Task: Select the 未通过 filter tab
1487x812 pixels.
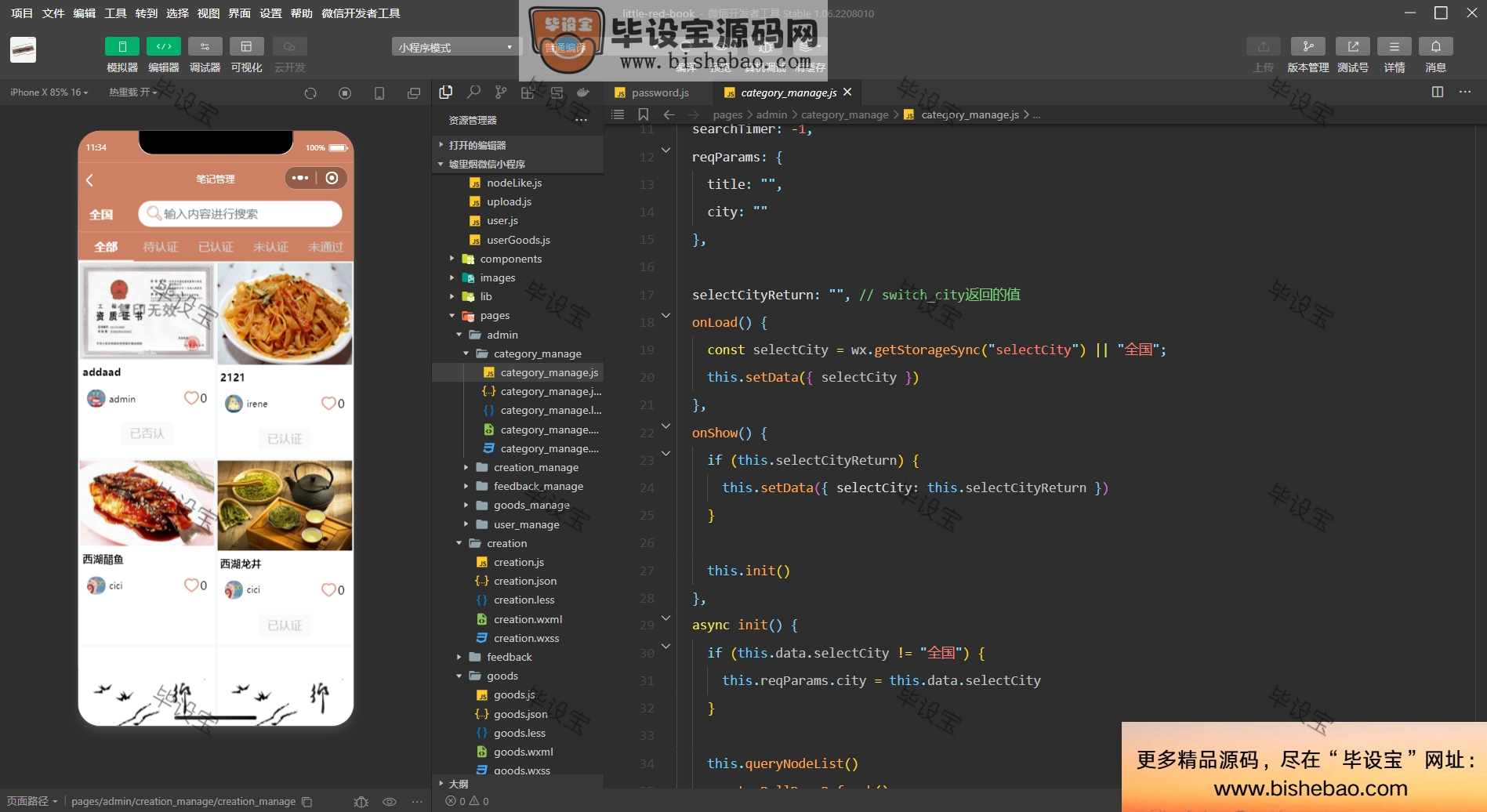Action: (325, 247)
